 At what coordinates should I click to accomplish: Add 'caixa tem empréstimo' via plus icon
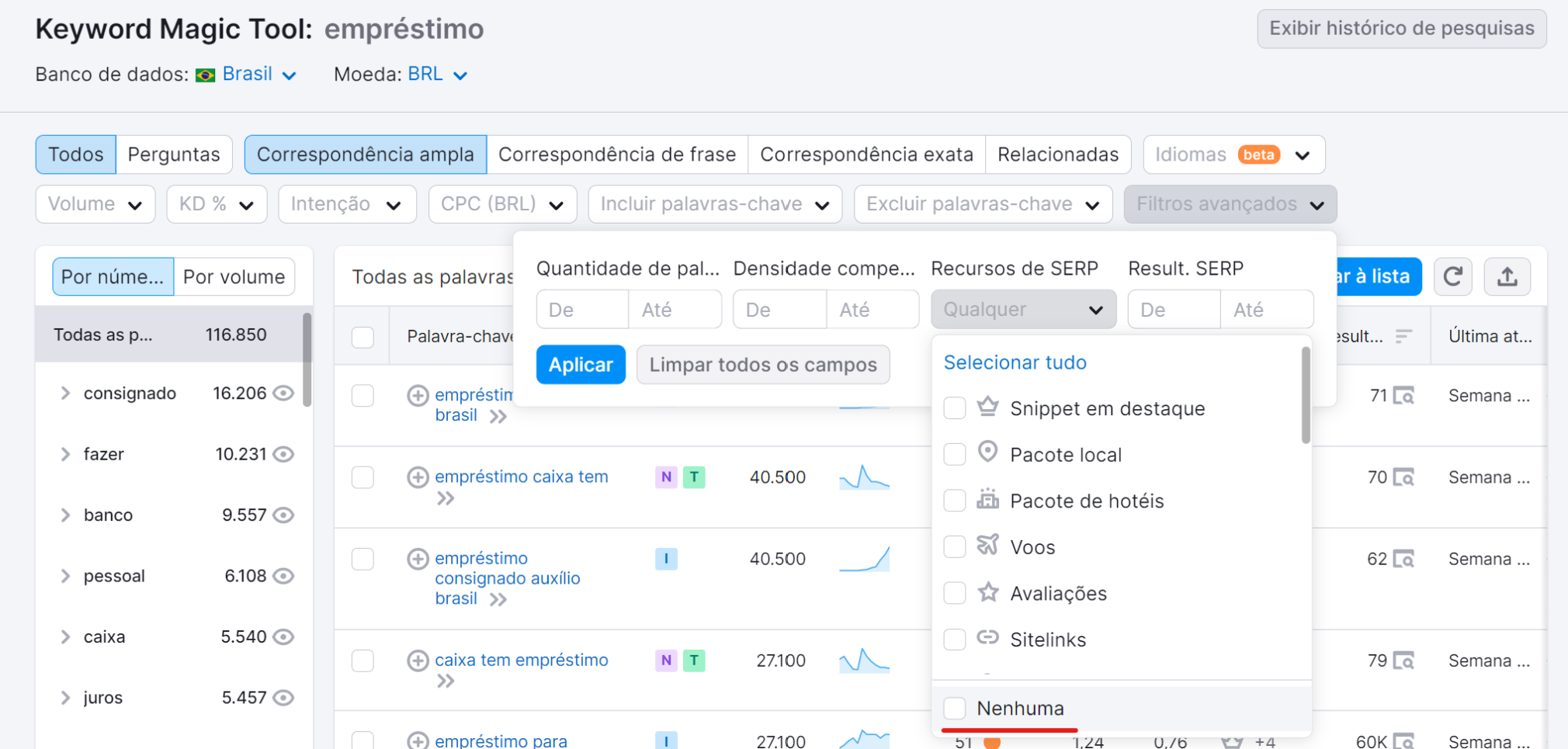point(418,661)
